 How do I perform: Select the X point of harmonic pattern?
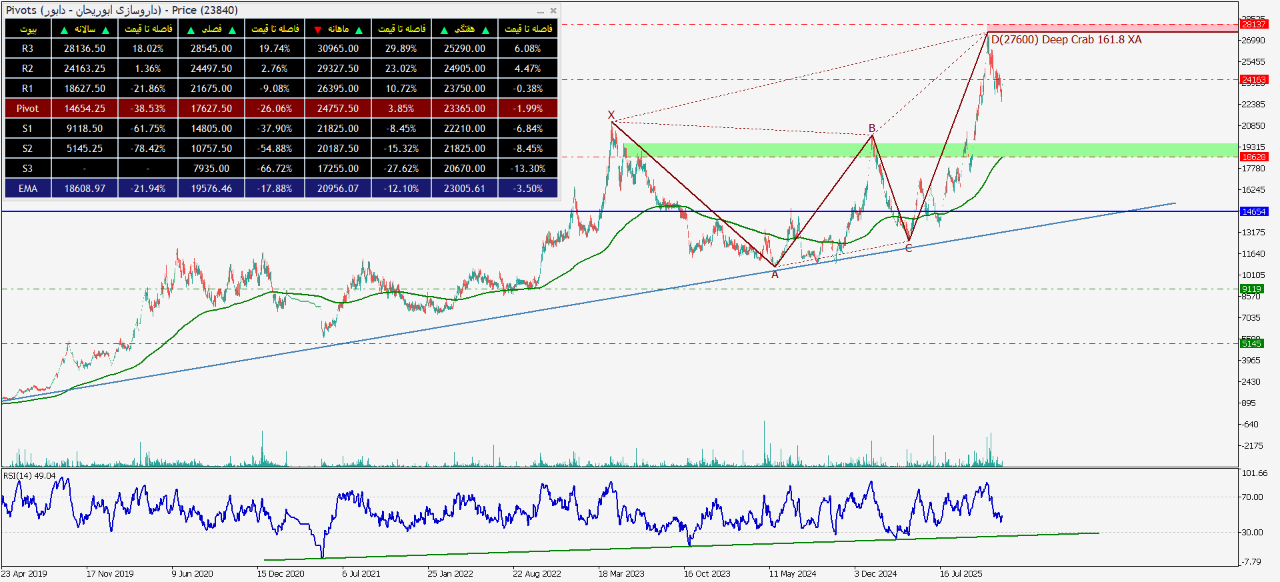pyautogui.click(x=611, y=115)
